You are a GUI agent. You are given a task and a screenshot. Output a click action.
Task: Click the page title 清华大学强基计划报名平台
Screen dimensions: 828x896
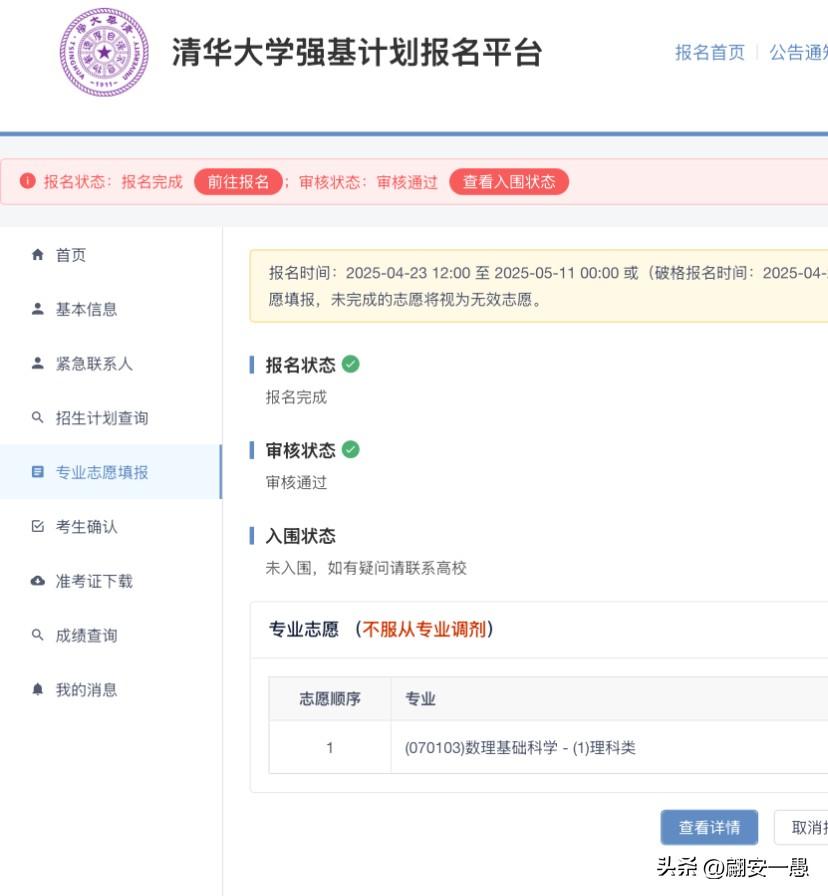(x=357, y=53)
